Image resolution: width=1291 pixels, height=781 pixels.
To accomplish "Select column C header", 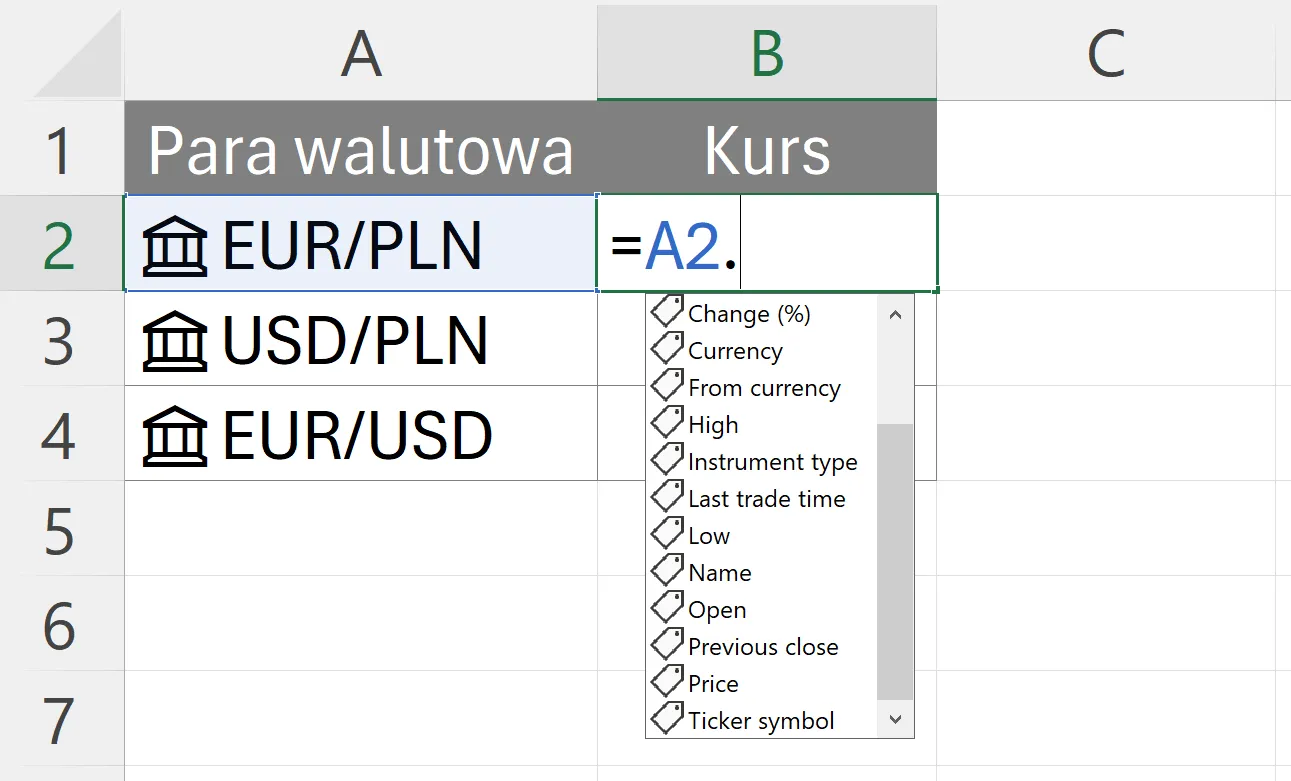I will [x=1106, y=53].
